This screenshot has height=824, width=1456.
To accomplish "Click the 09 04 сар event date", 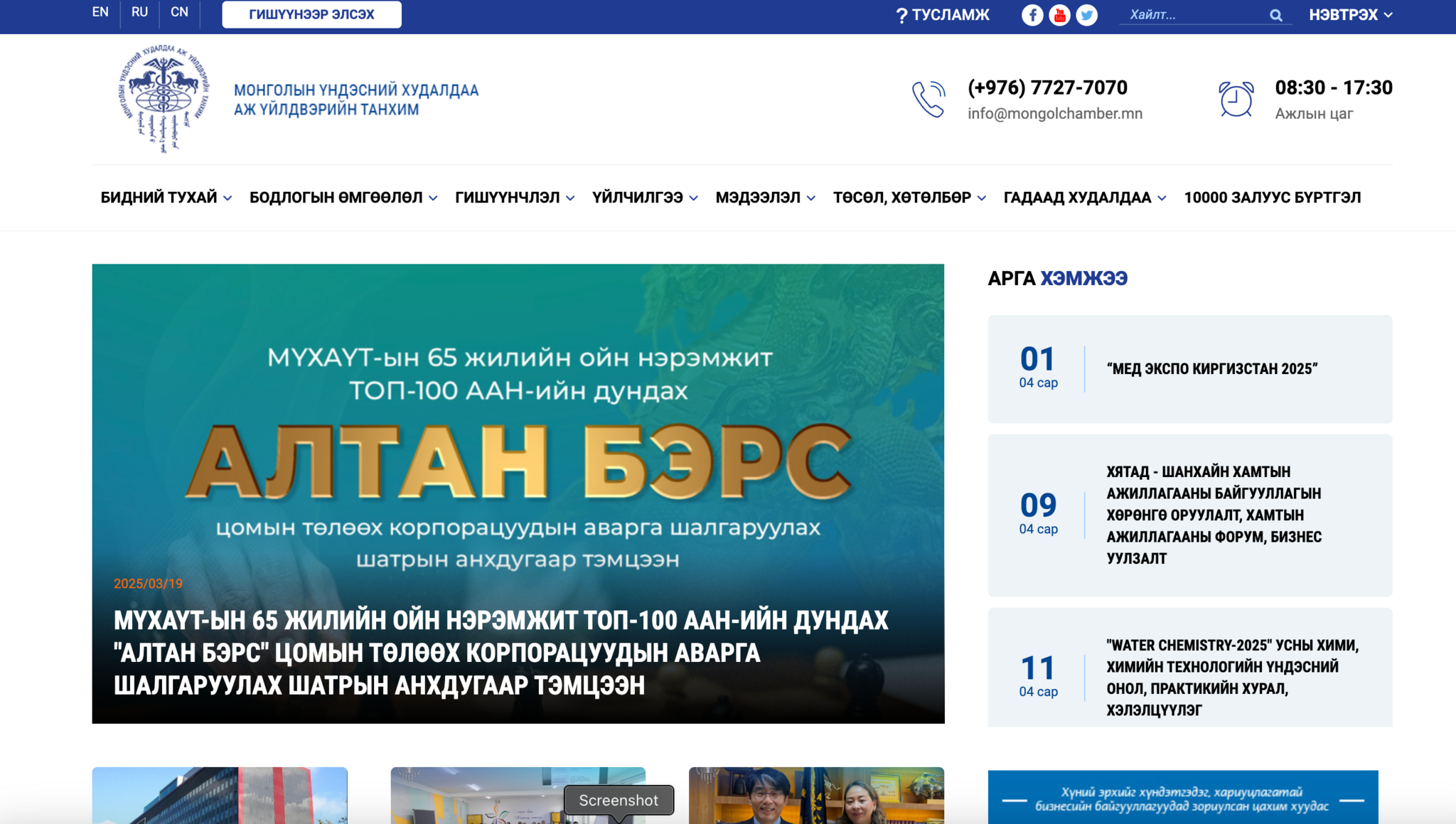I will click(x=1038, y=514).
